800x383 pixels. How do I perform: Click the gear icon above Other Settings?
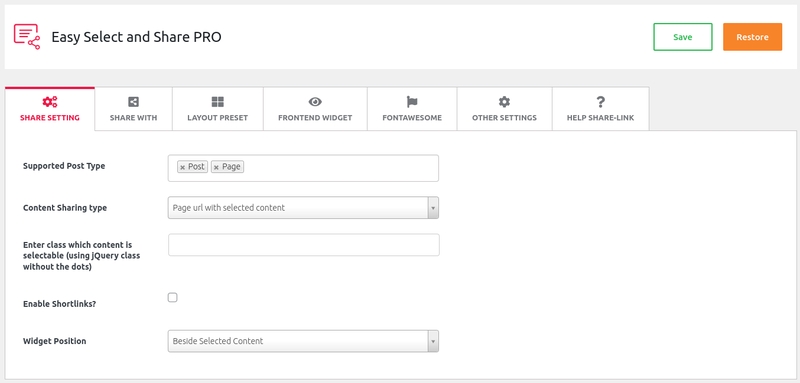click(504, 101)
